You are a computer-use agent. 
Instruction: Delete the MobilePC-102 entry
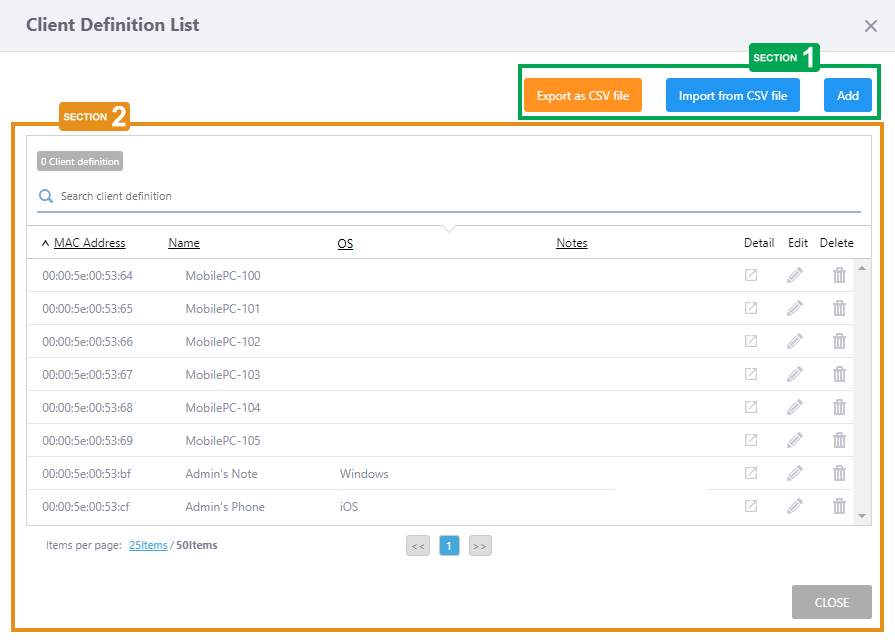(839, 341)
